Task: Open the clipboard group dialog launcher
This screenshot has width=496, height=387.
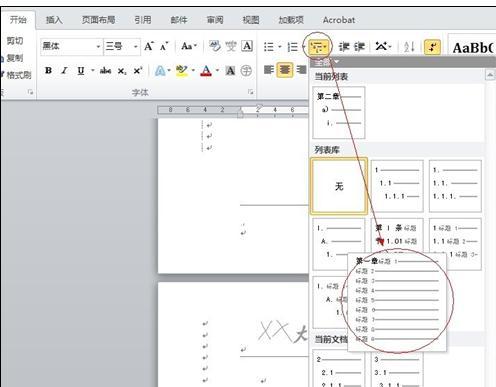Action: coord(30,92)
